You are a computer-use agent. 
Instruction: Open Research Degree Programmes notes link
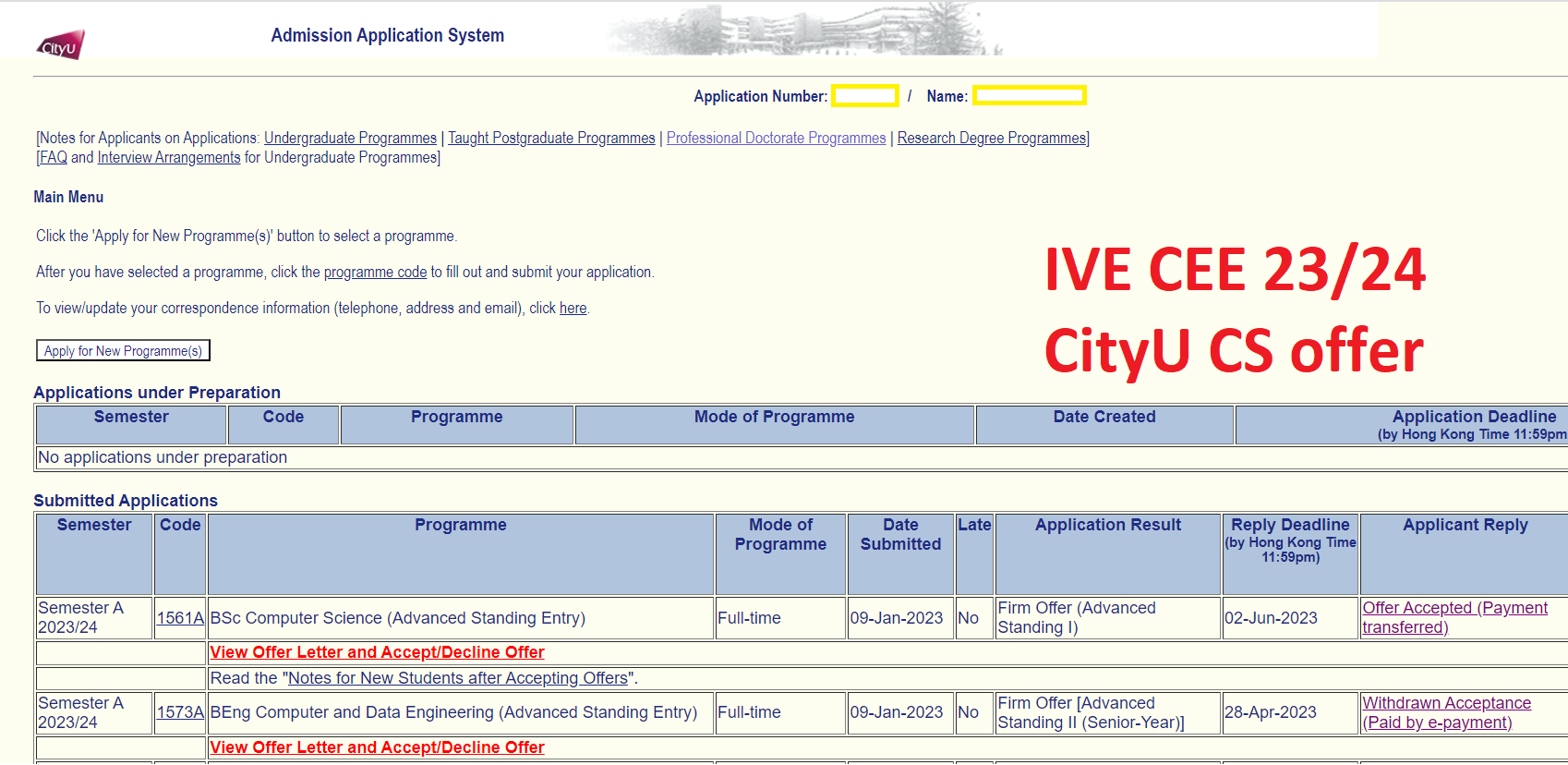992,138
